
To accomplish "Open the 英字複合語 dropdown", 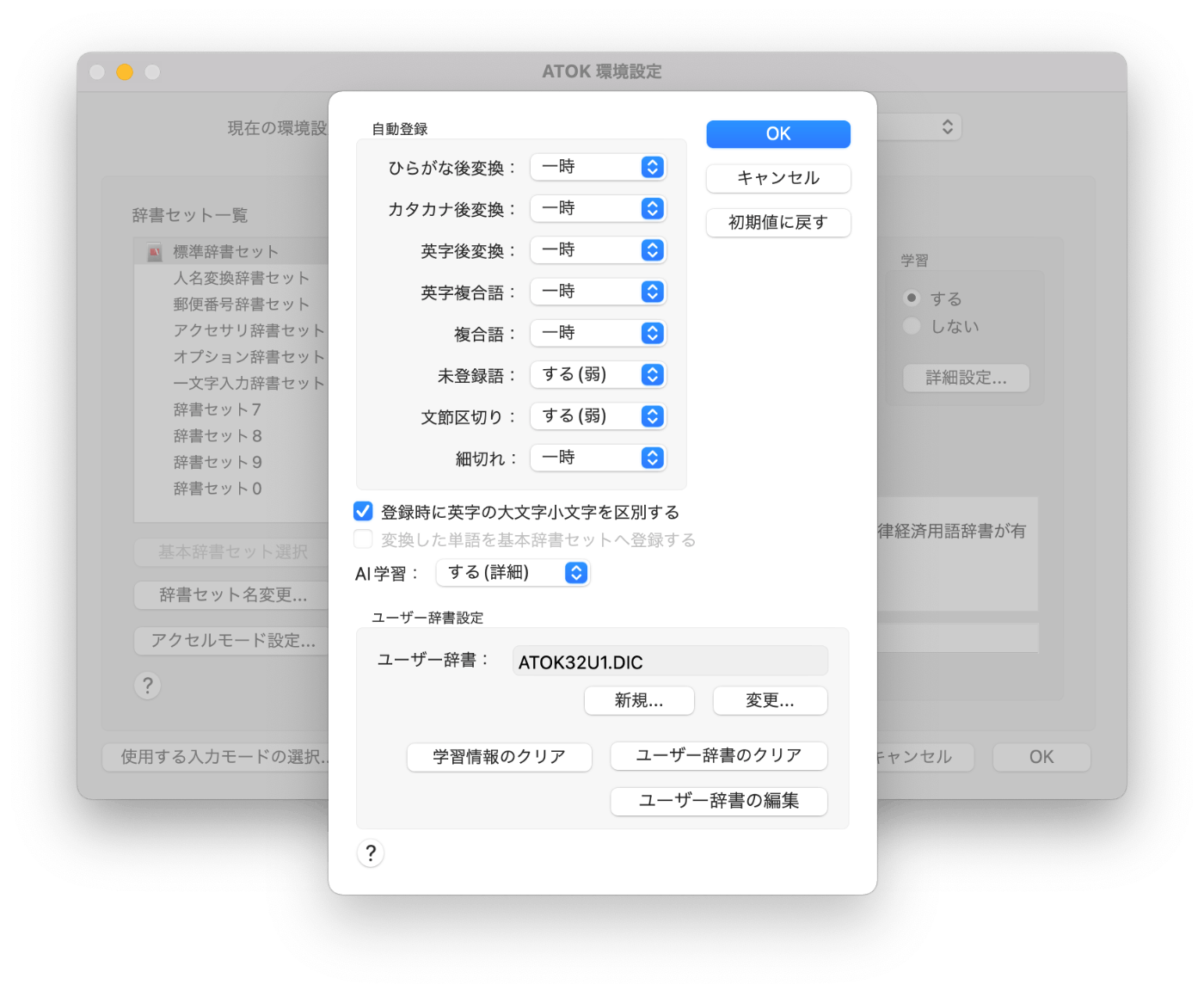I will coord(598,292).
